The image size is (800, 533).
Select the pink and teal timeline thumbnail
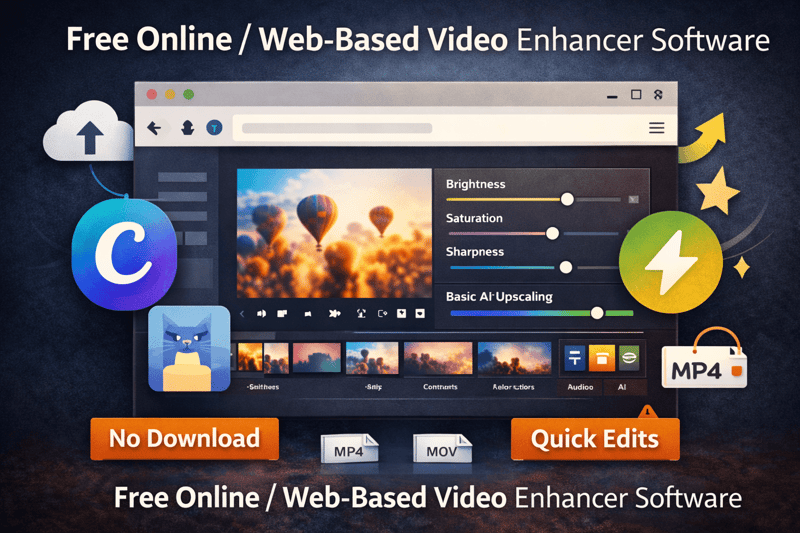(316, 357)
